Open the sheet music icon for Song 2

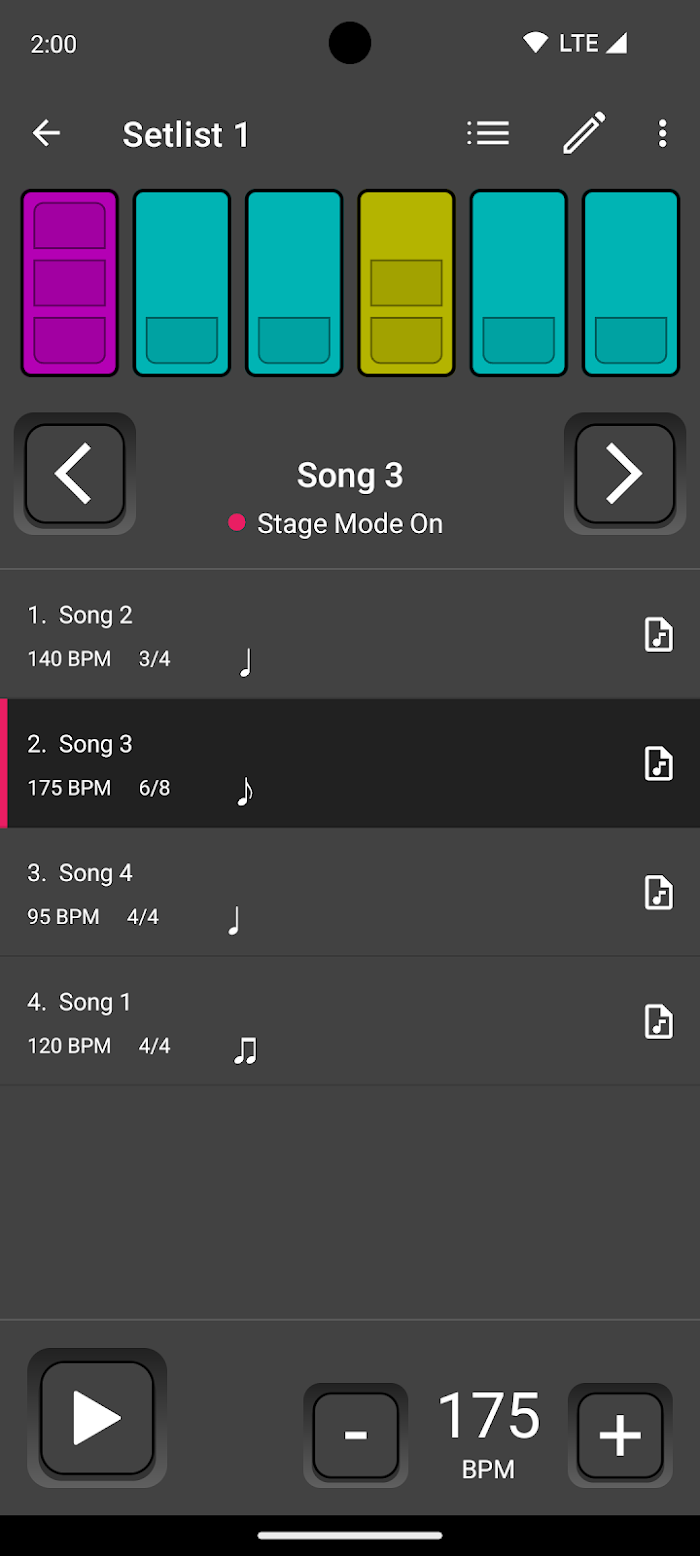point(658,635)
